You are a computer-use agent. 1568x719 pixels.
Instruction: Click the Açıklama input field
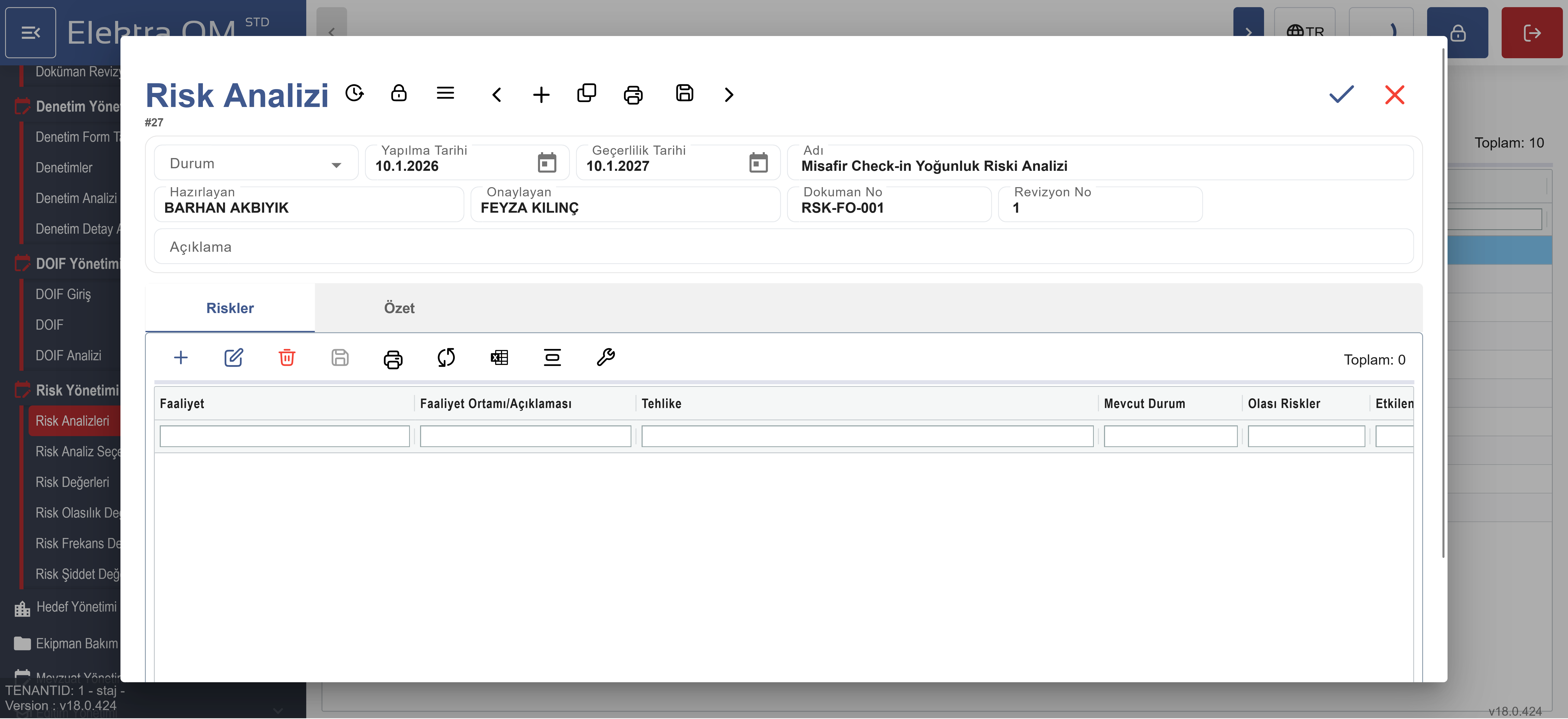pyautogui.click(x=783, y=247)
